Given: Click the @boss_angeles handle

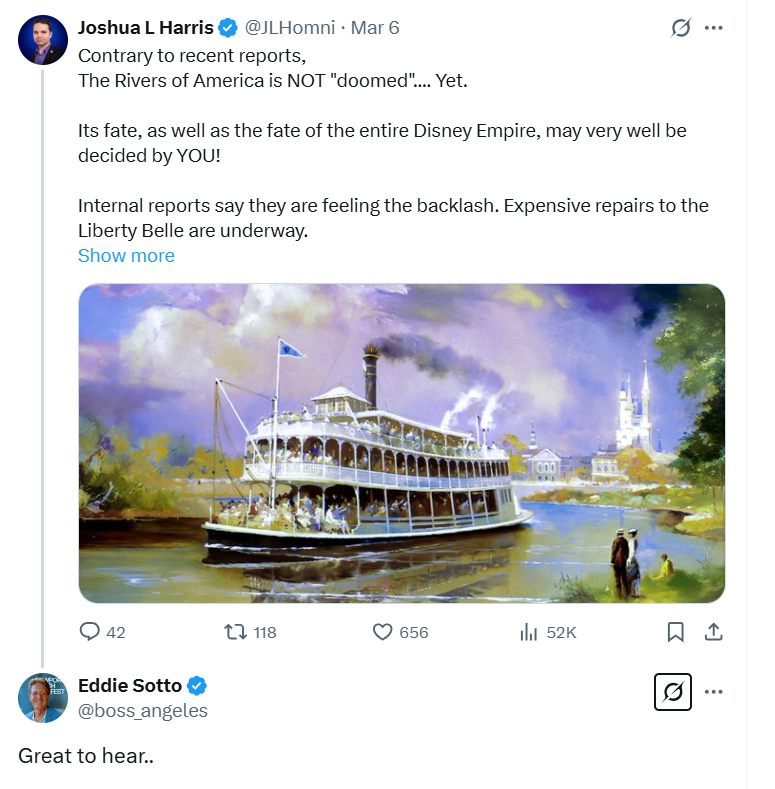Looking at the screenshot, I should coord(143,711).
